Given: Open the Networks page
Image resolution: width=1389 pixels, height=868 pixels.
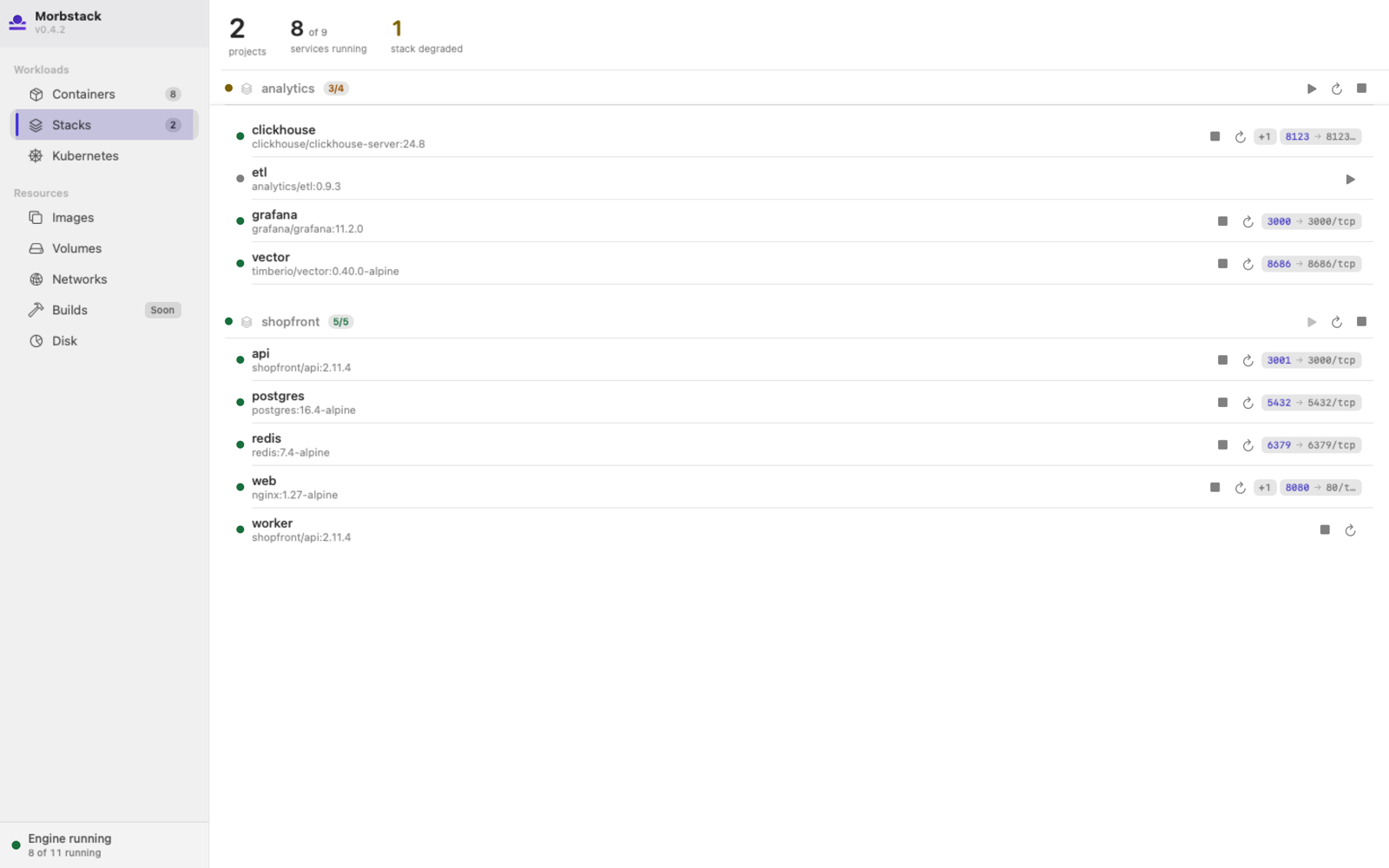Looking at the screenshot, I should click(x=104, y=279).
